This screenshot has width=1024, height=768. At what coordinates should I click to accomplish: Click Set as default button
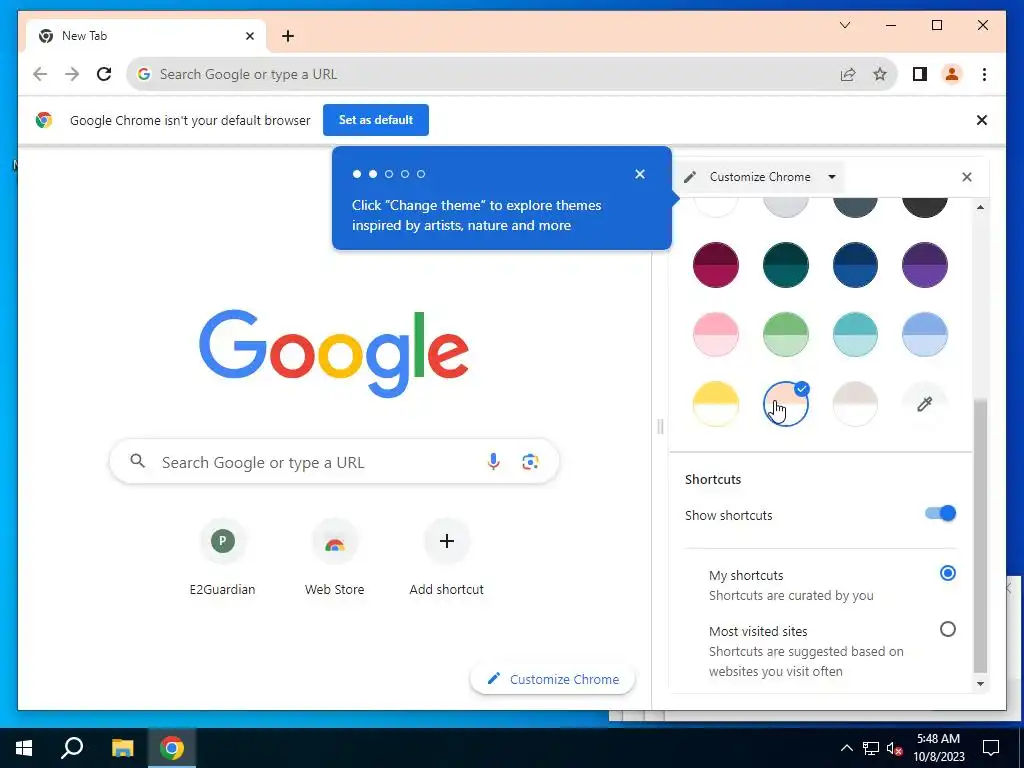pos(376,120)
